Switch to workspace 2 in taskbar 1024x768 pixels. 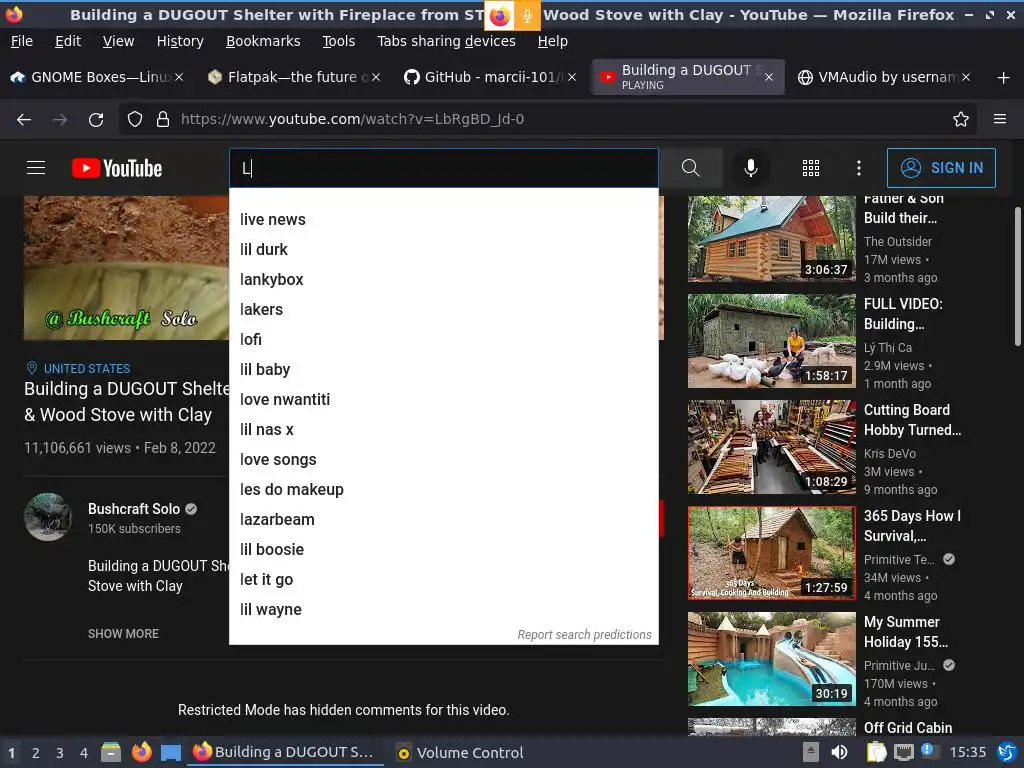point(36,753)
